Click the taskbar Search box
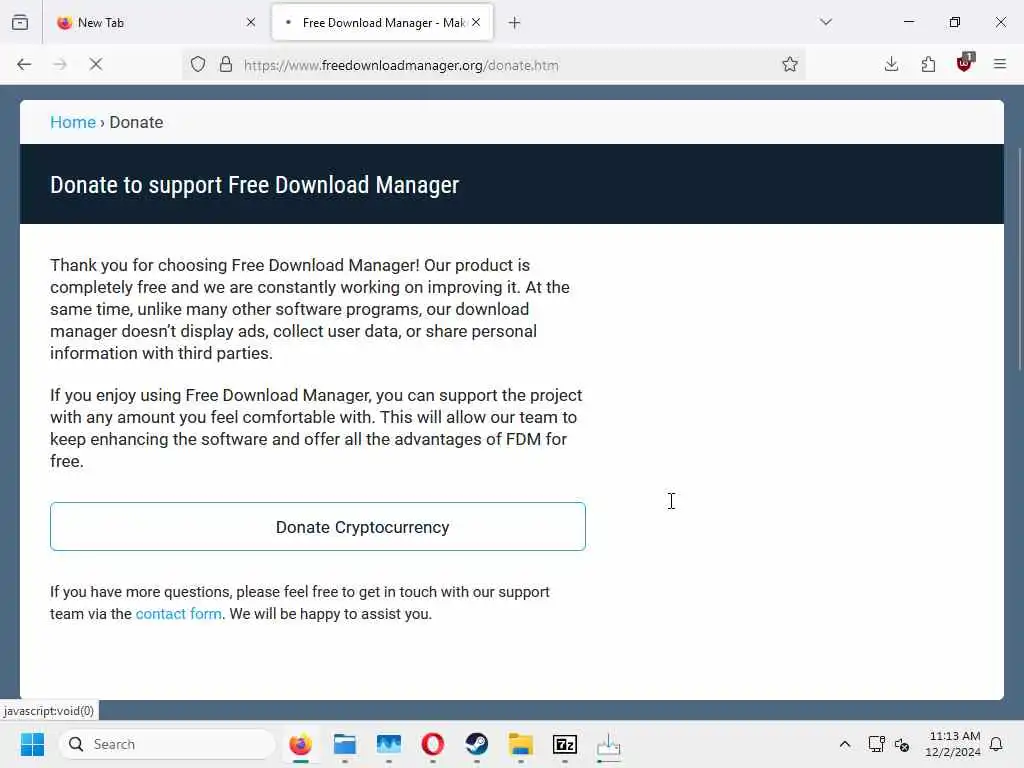This screenshot has height=768, width=1024. [167, 744]
